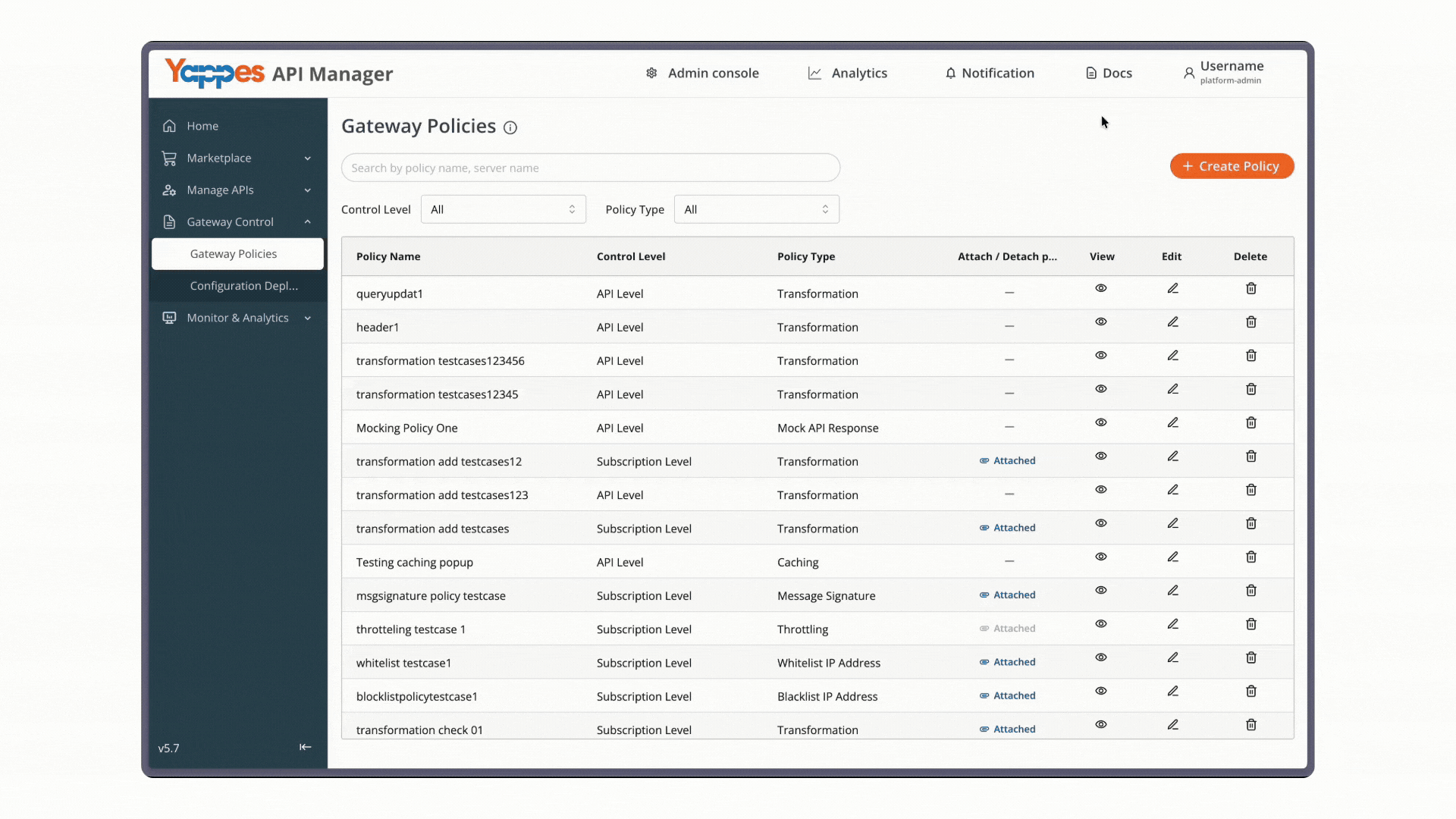Open the Policy Type dropdown
This screenshot has height=819, width=1456.
[x=757, y=209]
